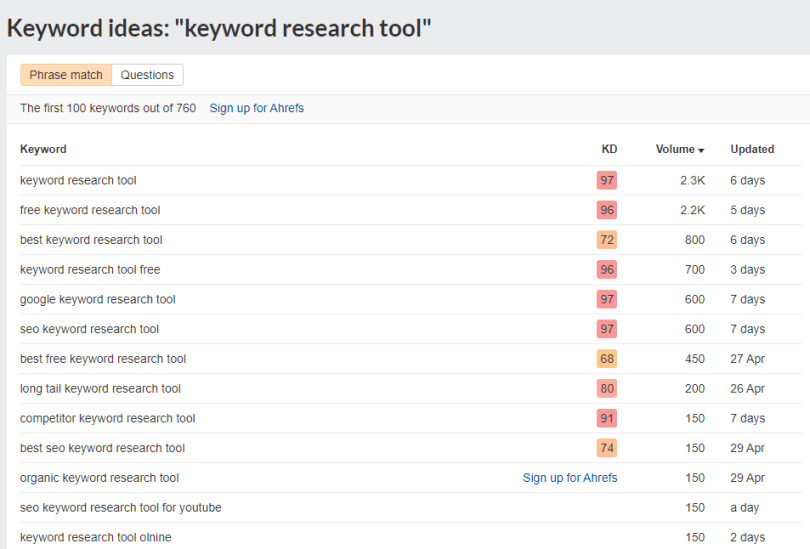Sort by Volume column arrow
Screen dimensions: 810x549
coord(701,150)
